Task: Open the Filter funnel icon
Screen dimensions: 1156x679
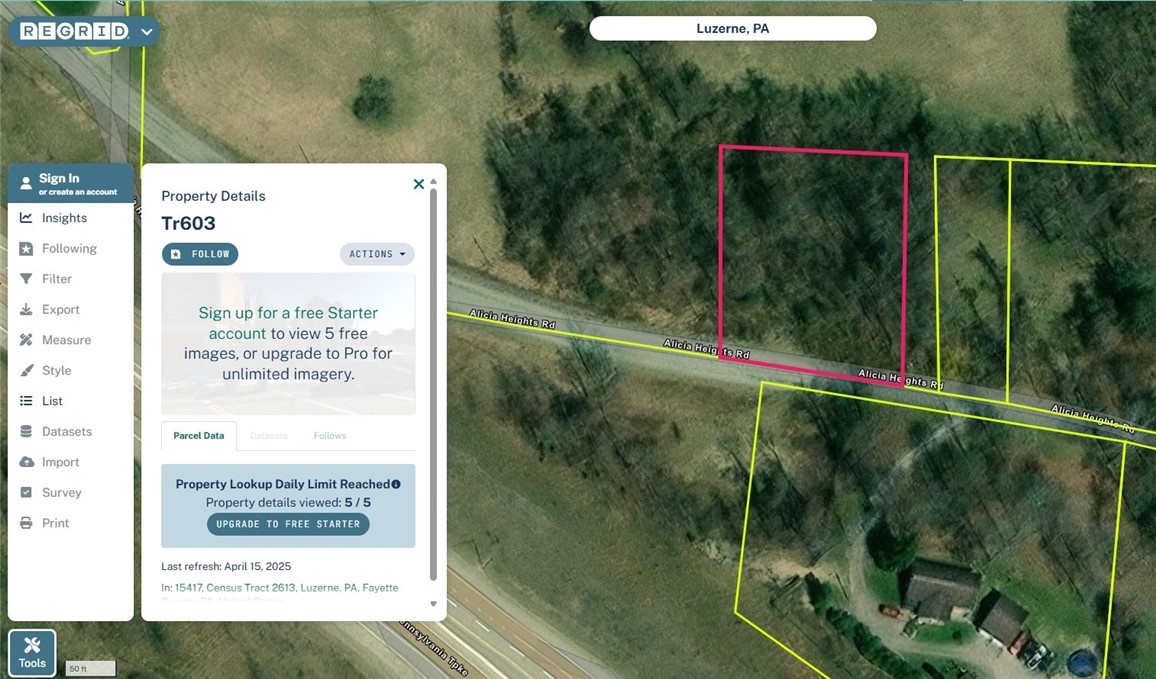Action: click(26, 279)
